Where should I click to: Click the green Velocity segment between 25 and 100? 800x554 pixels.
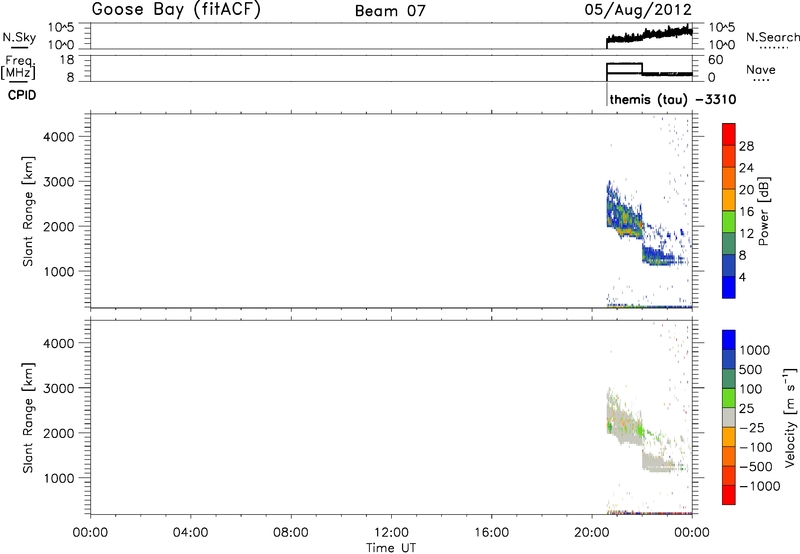coord(729,398)
